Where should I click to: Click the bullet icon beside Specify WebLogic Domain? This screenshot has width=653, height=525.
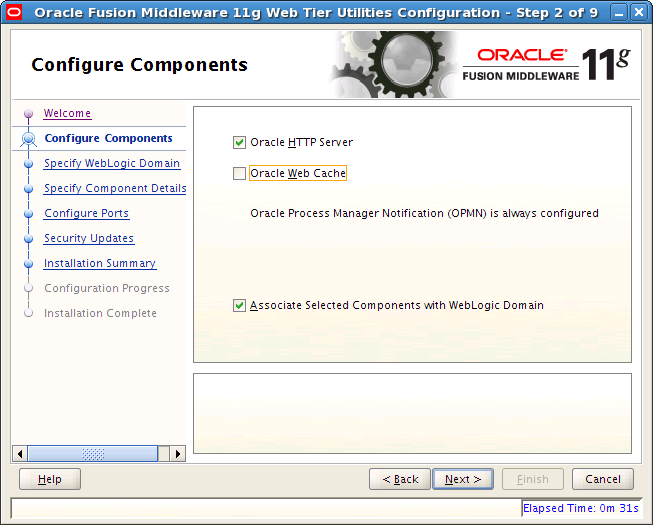[28, 164]
